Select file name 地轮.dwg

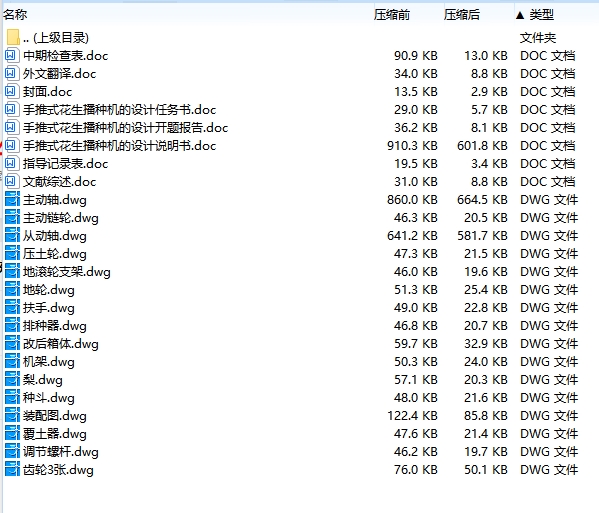(x=49, y=290)
